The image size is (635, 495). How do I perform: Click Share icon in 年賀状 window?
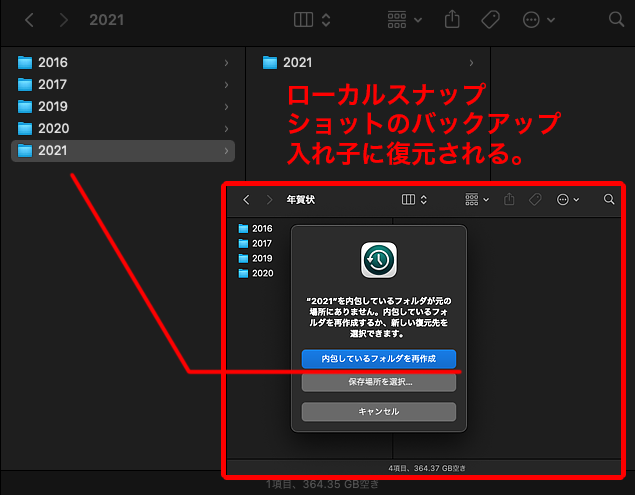pos(509,199)
